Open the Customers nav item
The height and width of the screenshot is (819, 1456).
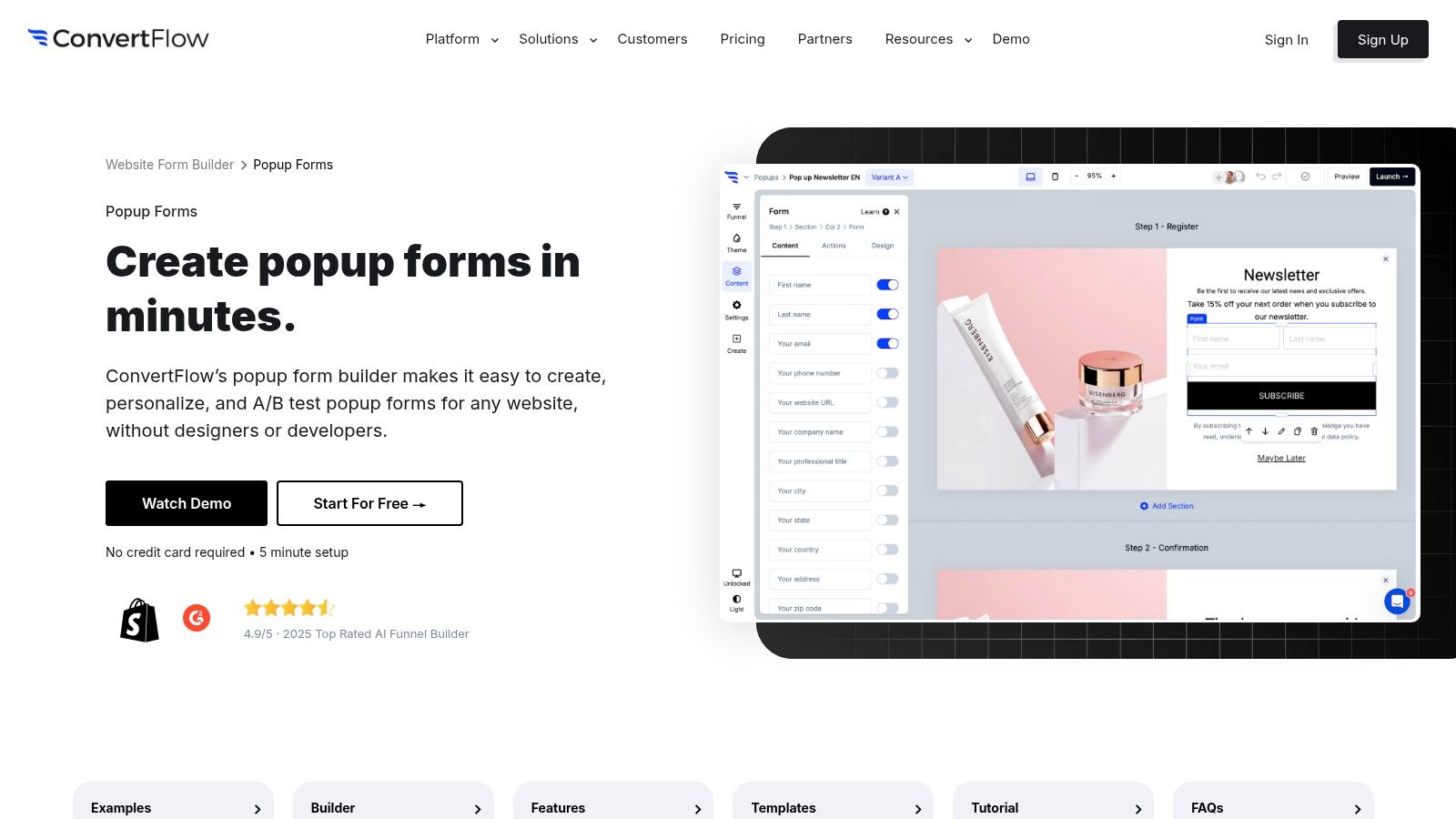pyautogui.click(x=652, y=39)
